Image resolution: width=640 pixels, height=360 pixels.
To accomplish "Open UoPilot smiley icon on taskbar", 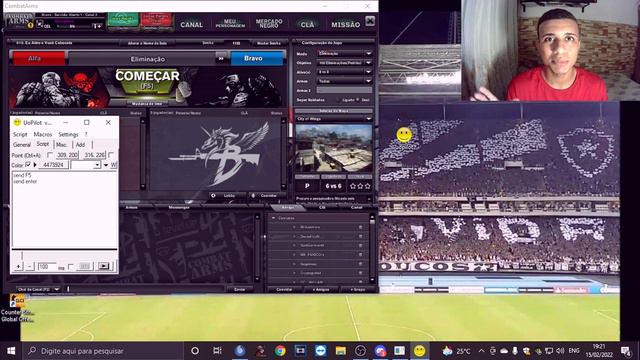I will click(419, 351).
